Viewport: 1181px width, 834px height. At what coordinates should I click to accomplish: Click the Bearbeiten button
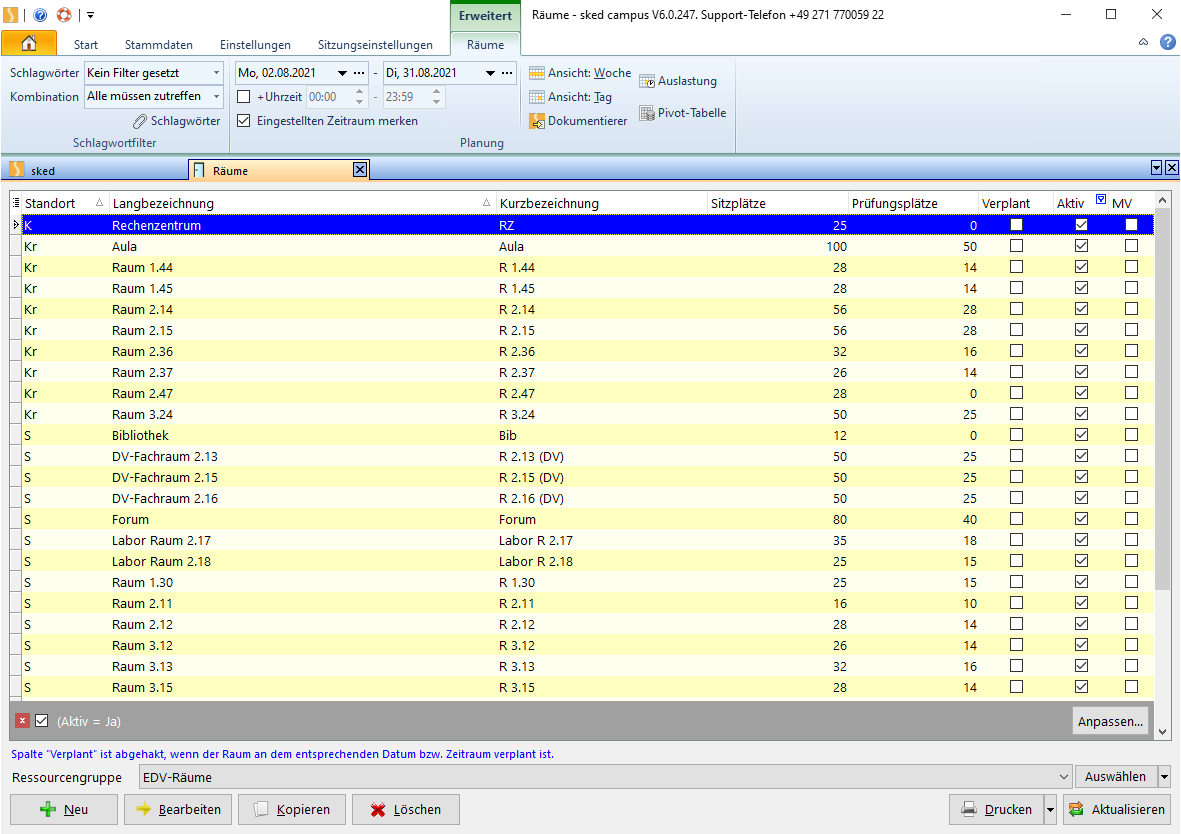pos(178,810)
